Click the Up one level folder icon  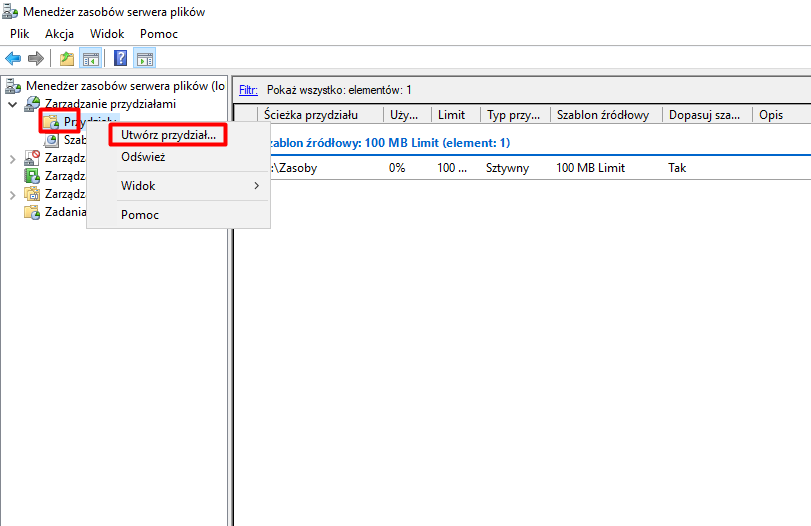coord(66,58)
